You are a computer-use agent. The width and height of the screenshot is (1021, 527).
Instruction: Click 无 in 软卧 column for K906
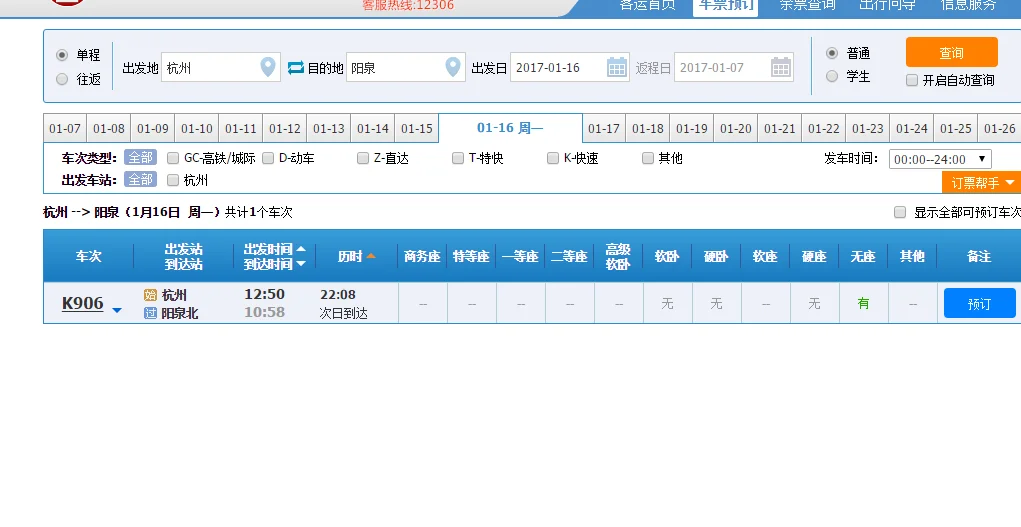667,303
